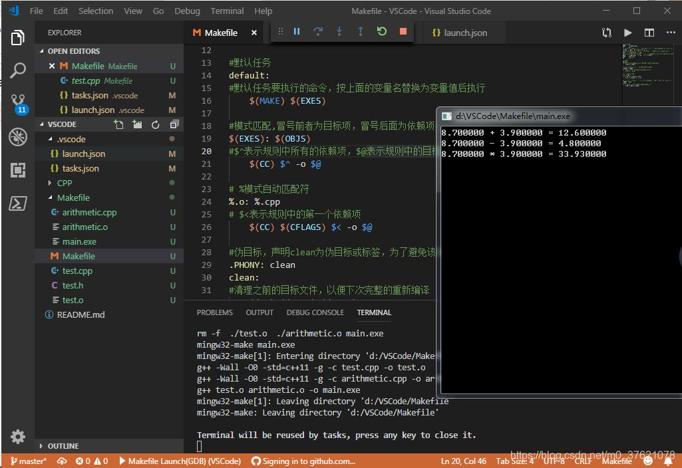The image size is (682, 468).
Task: Close Makefile entry in Open Editors
Action: pyautogui.click(x=52, y=66)
